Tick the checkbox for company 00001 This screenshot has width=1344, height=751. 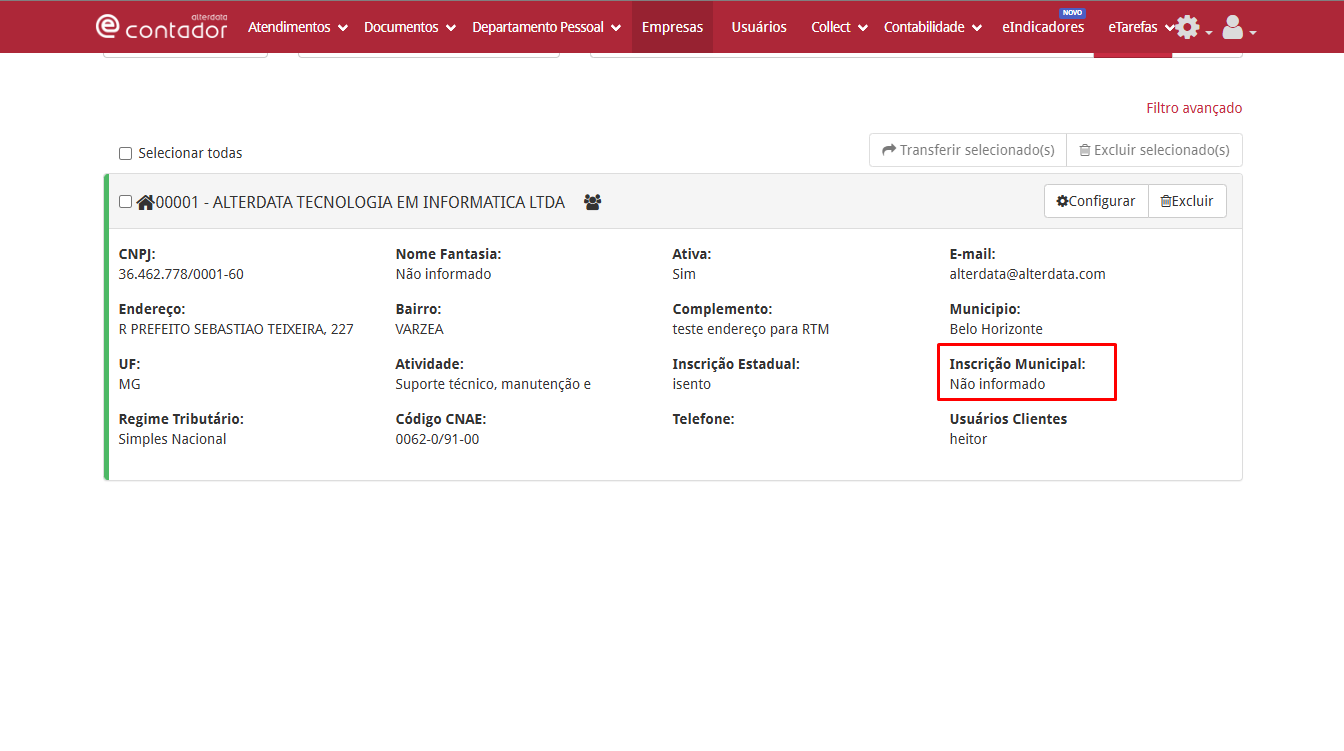pos(125,201)
